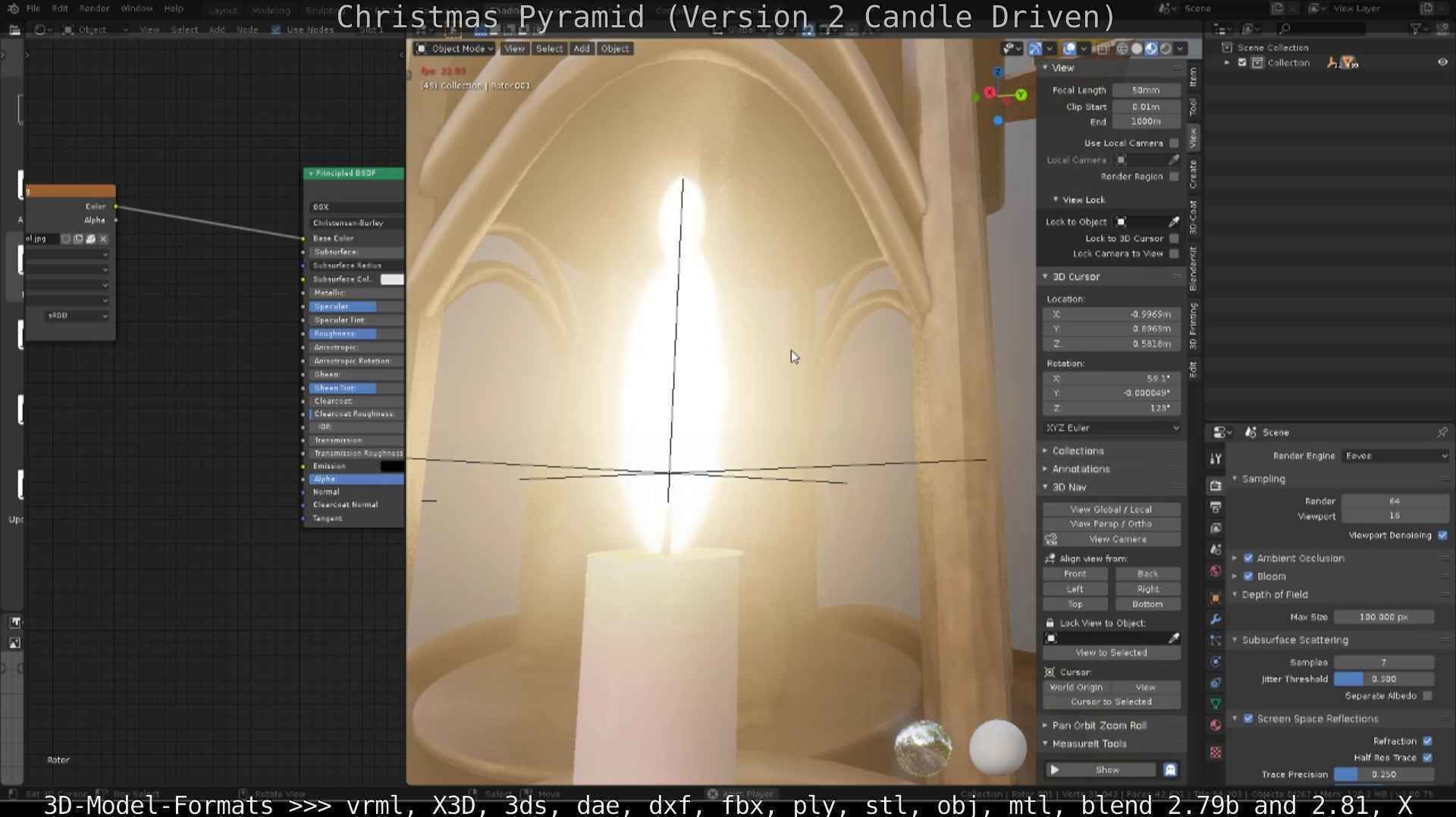This screenshot has height=817, width=1456.
Task: Open the XYZ Euler rotation mode dropdown
Action: [x=1112, y=428]
